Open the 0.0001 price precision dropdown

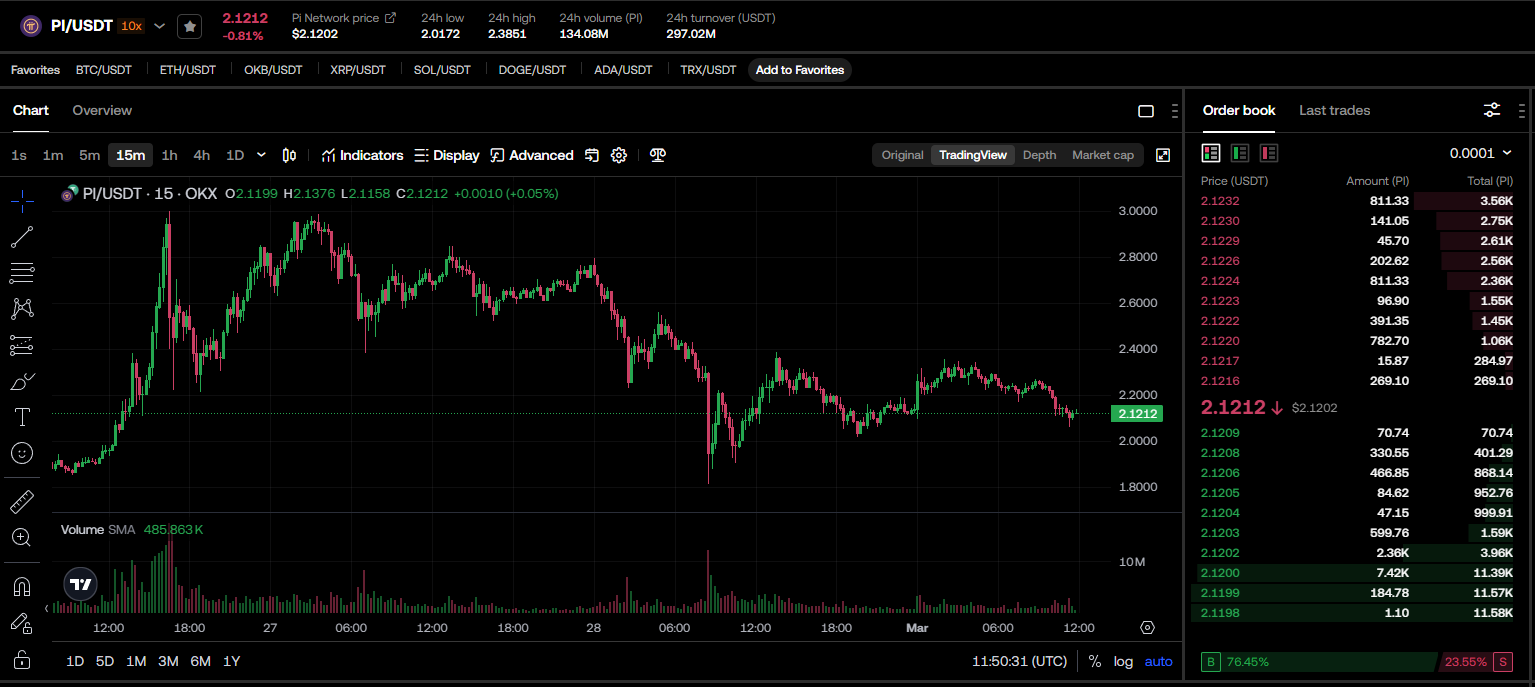tap(1481, 153)
